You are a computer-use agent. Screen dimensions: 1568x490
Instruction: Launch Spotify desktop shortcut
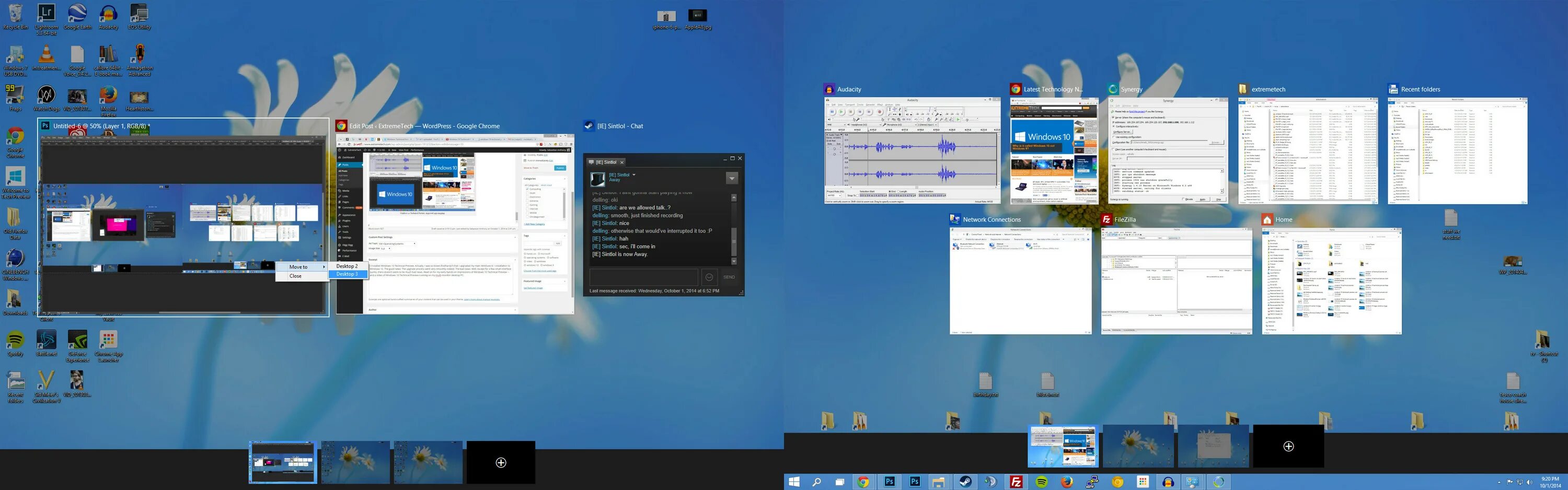[x=15, y=343]
